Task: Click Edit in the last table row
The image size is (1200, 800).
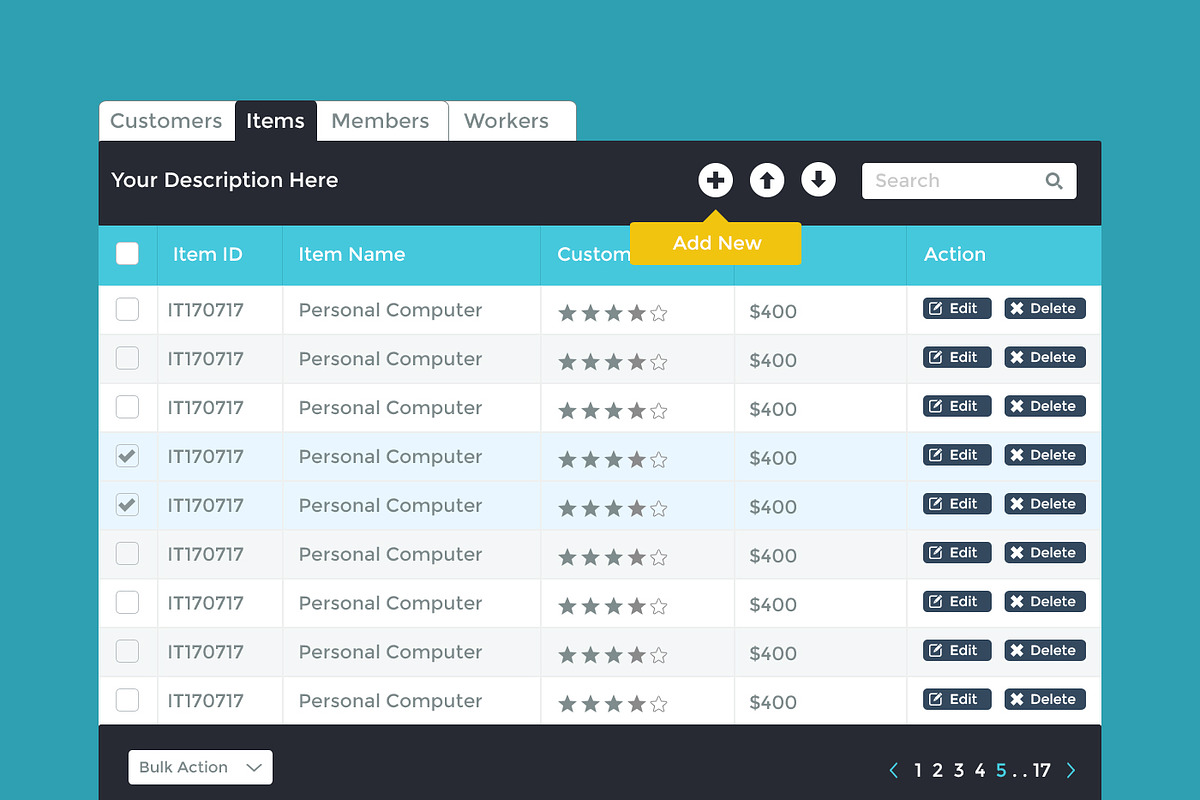Action: click(x=957, y=699)
